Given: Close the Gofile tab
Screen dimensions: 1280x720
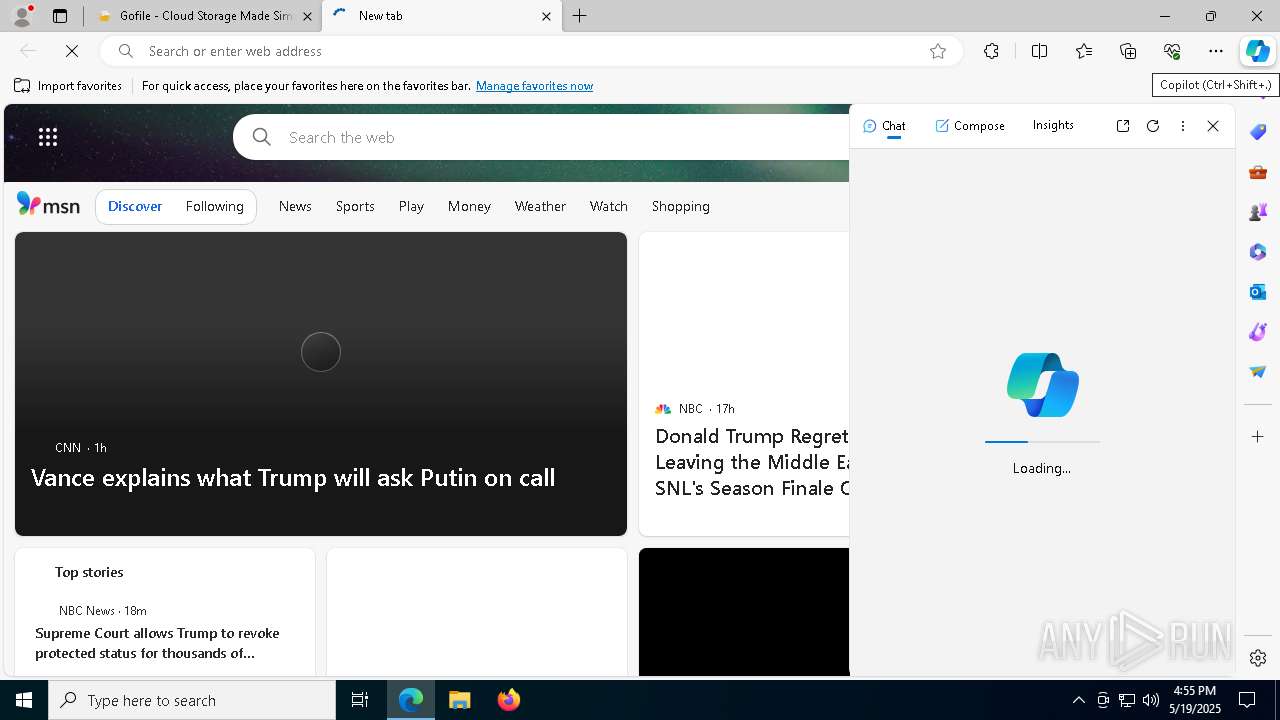Looking at the screenshot, I should pos(307,16).
